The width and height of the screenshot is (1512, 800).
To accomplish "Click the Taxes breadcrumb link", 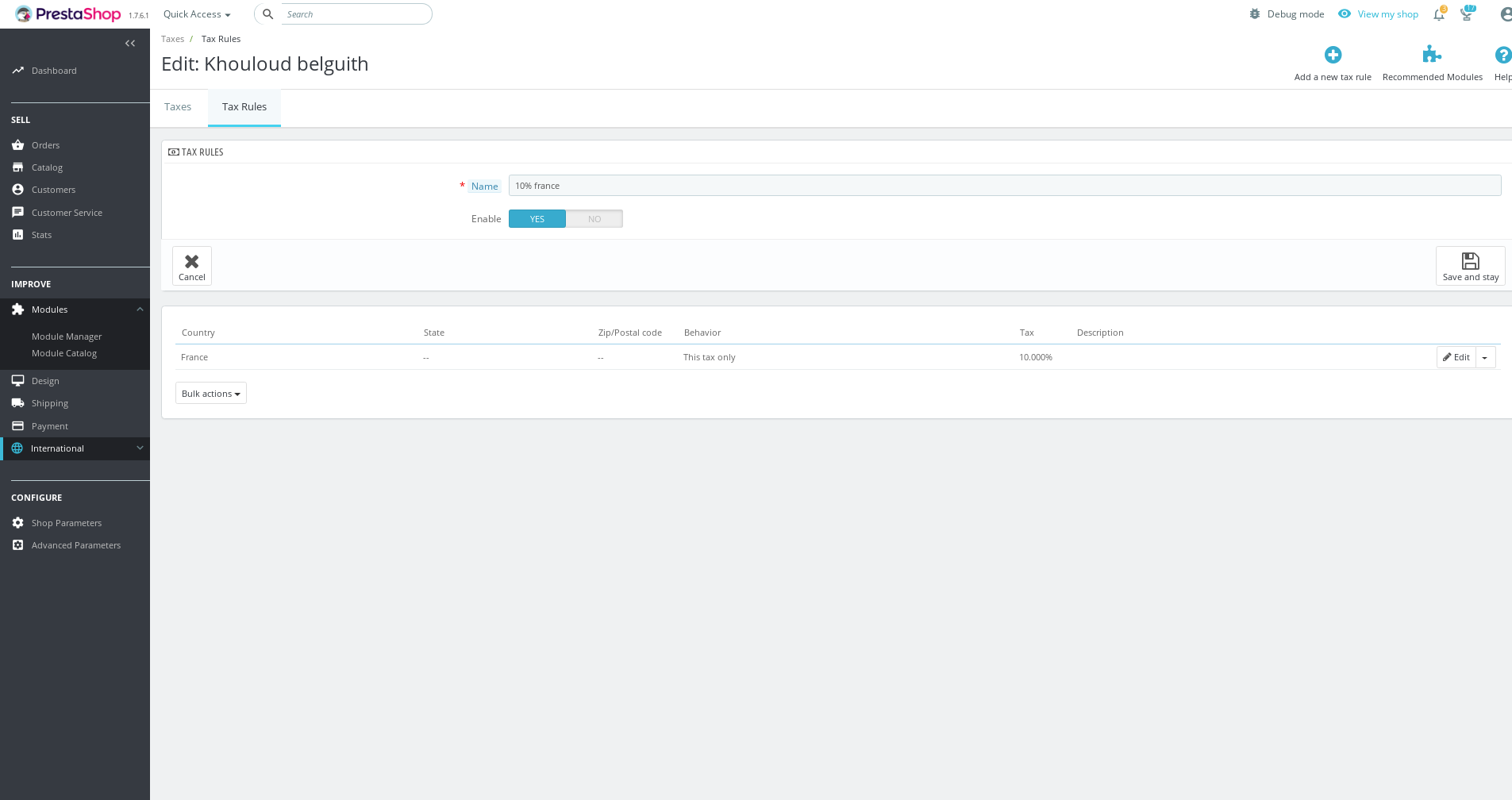I will [172, 39].
